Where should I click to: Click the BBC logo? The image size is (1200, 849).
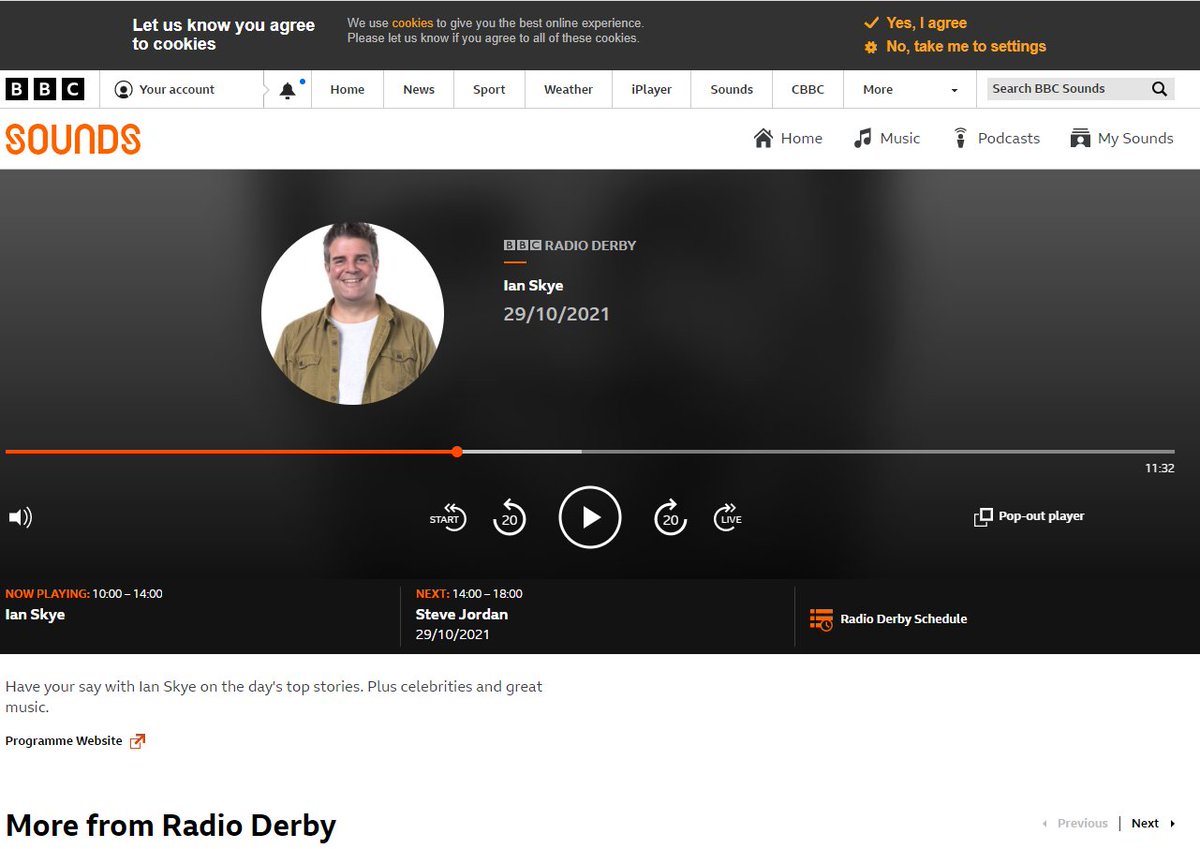(x=45, y=89)
